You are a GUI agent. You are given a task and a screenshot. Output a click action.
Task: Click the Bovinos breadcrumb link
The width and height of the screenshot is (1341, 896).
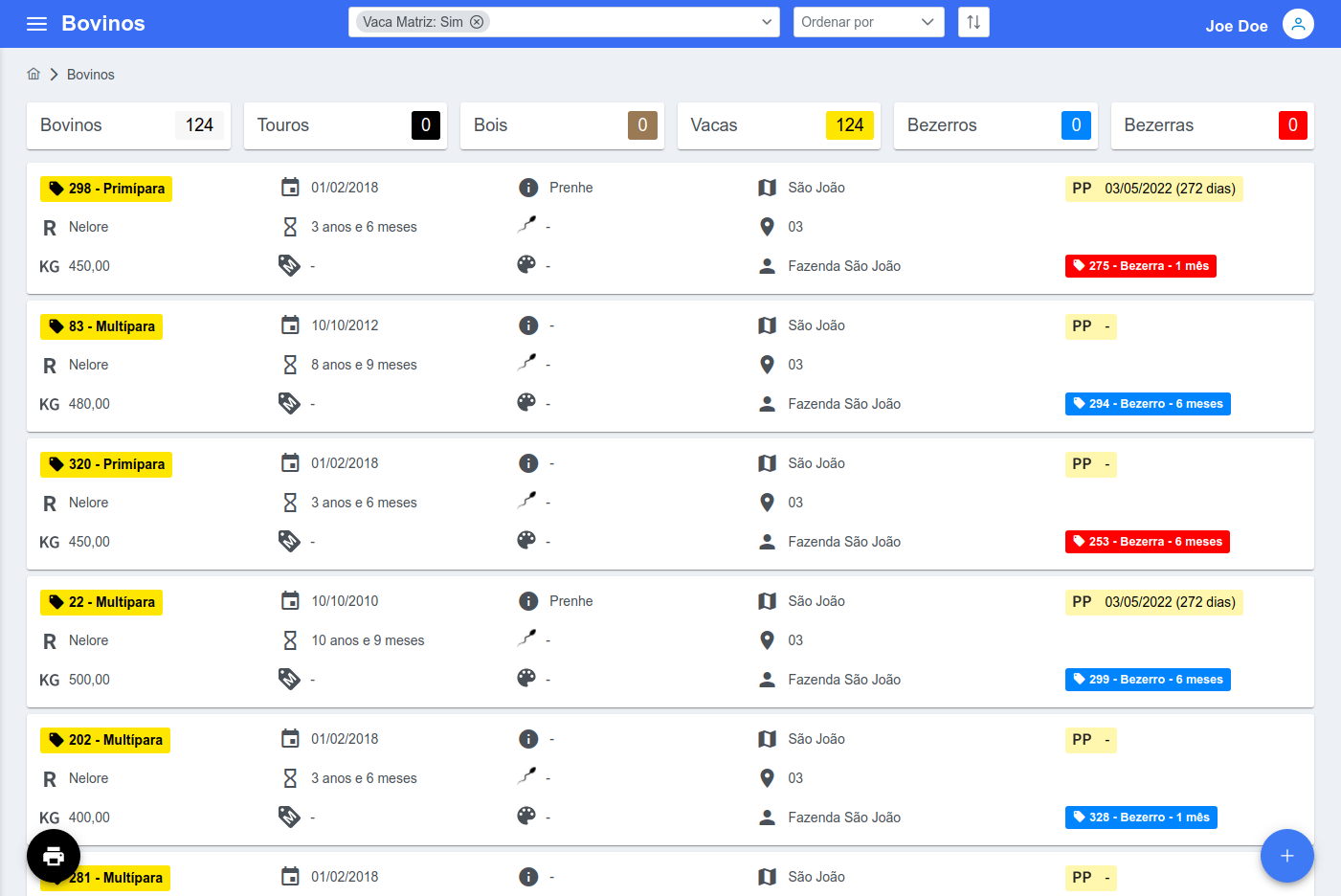90,75
